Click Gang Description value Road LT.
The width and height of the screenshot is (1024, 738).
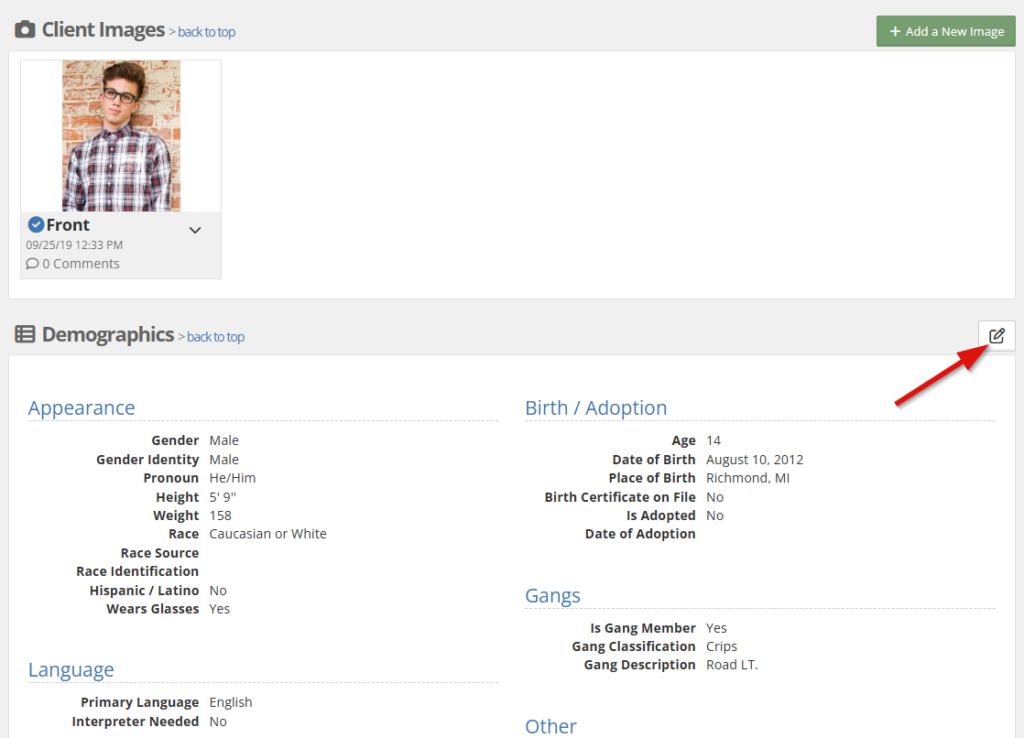(x=732, y=665)
